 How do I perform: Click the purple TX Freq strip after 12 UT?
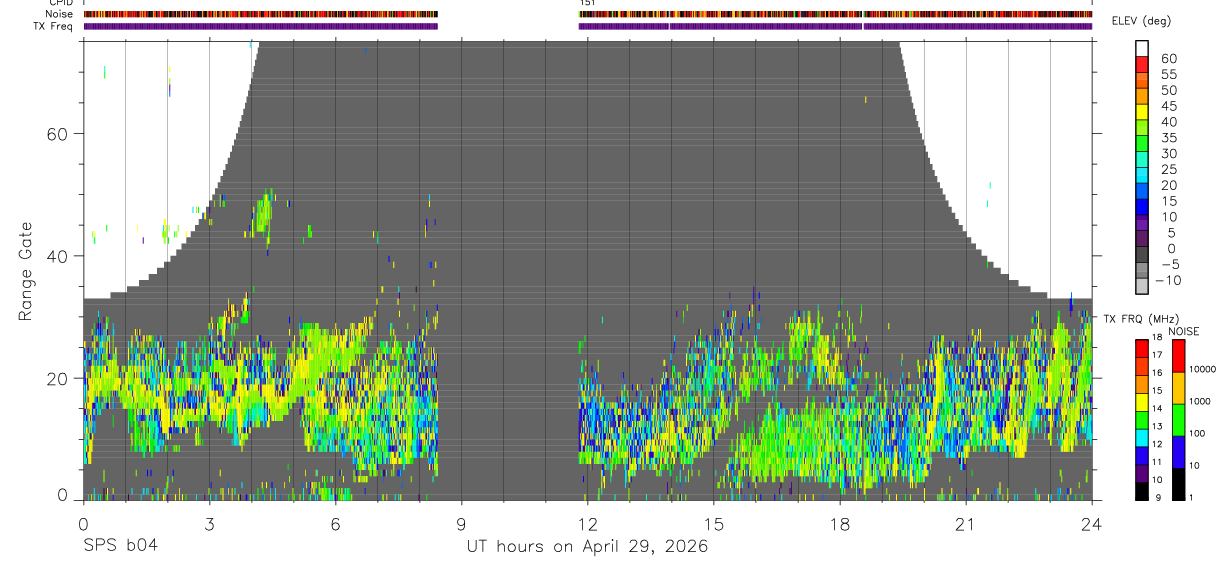[835, 26]
